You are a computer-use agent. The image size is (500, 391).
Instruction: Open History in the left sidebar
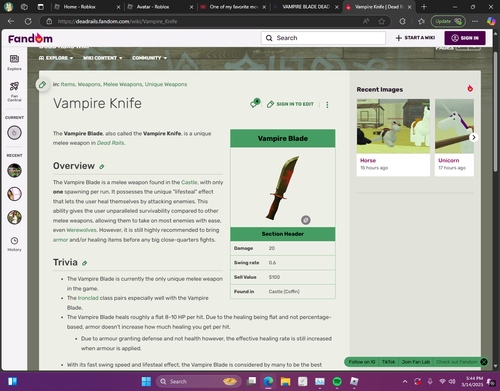[14, 244]
